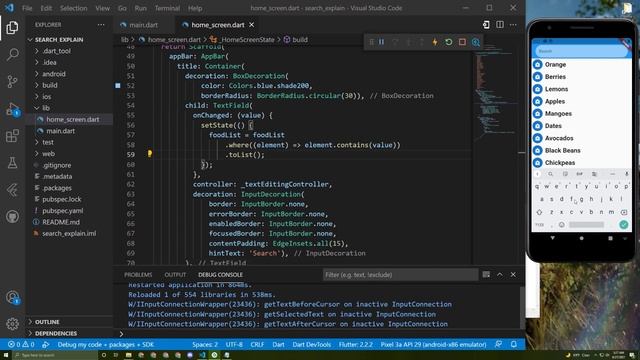Select the Pixel 3a device status item
This screenshot has height=360, width=640.
pyautogui.click(x=433, y=344)
